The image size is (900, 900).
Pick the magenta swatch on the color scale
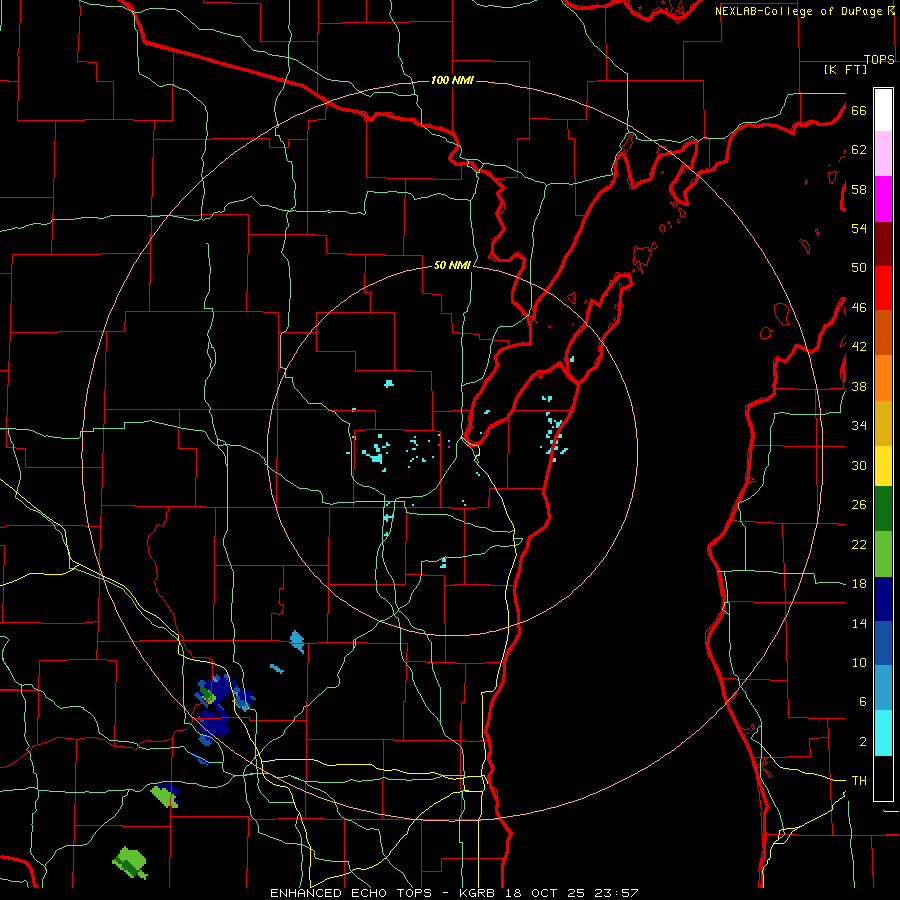coord(883,199)
